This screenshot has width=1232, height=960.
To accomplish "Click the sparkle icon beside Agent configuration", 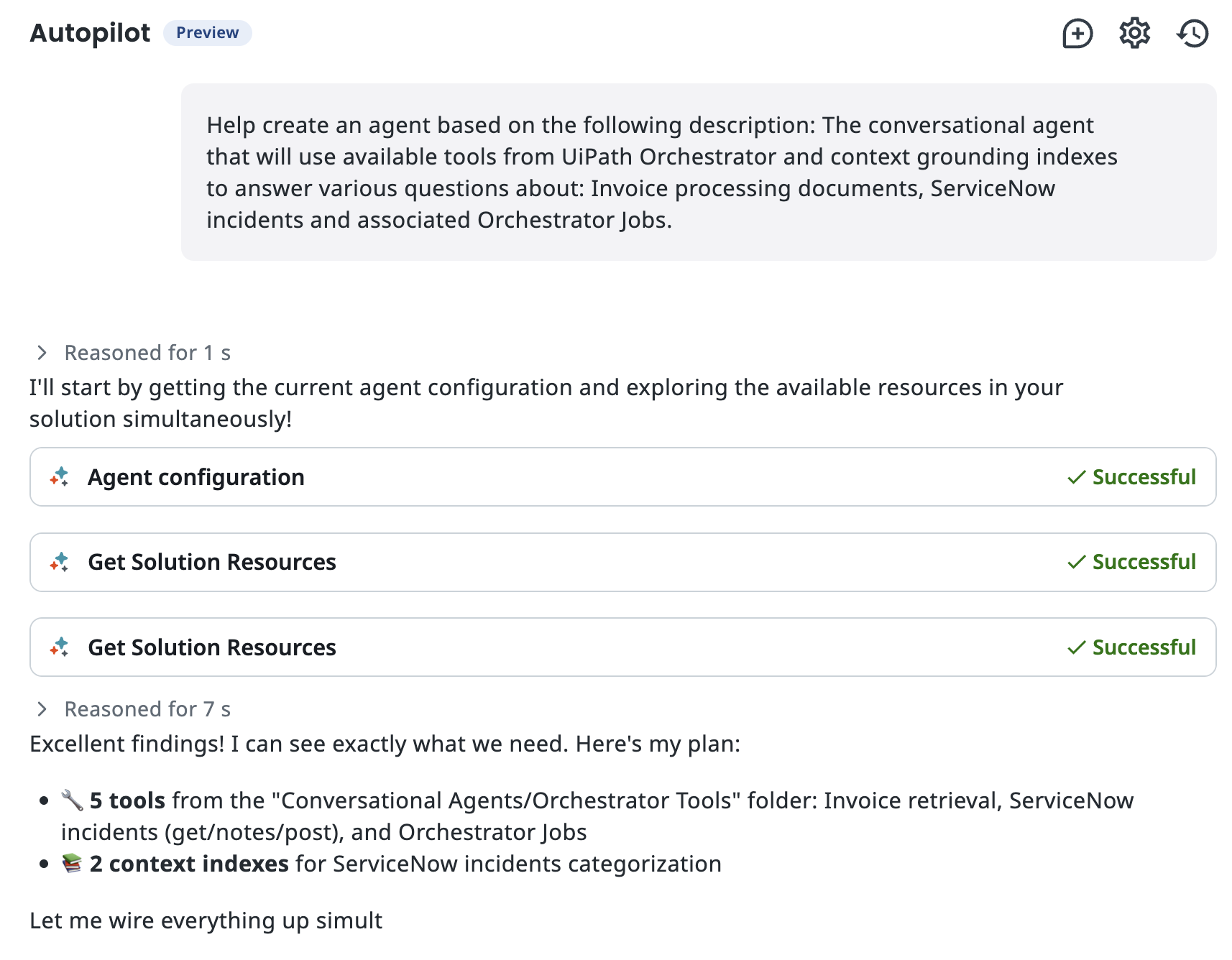I will [60, 477].
